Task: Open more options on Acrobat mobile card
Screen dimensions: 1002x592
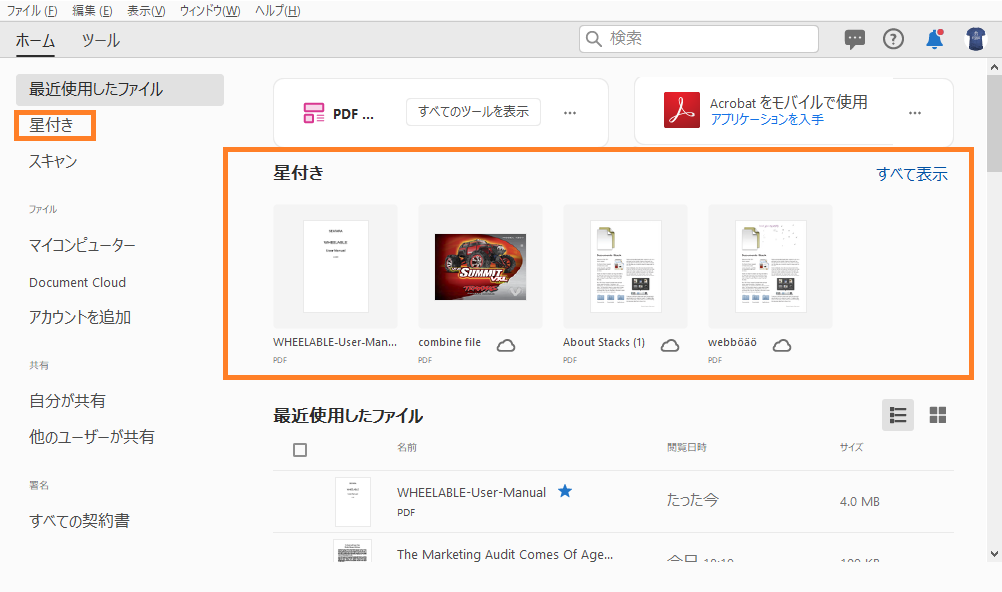Action: click(x=915, y=113)
